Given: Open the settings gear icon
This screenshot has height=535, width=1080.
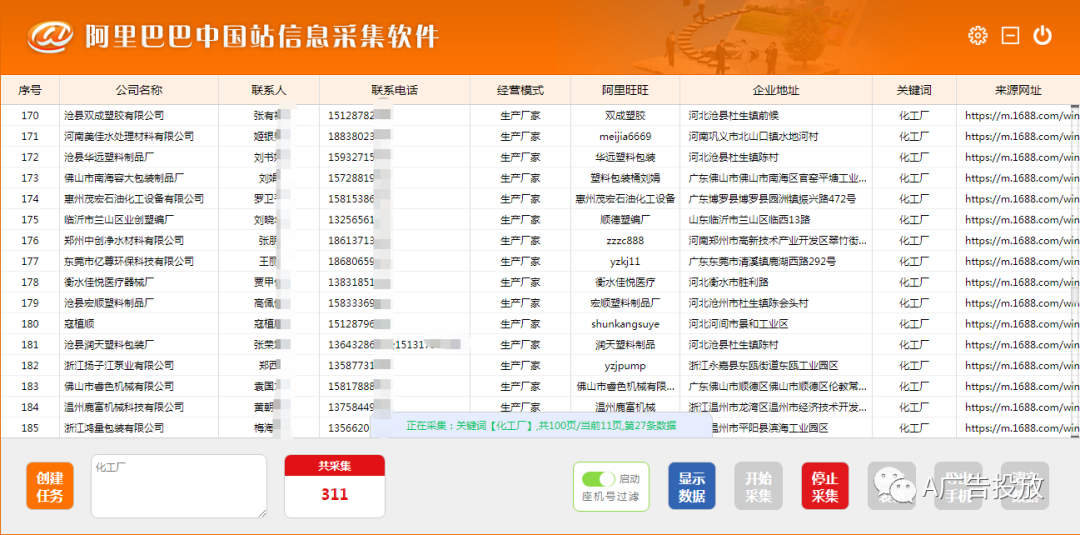Looking at the screenshot, I should point(977,36).
